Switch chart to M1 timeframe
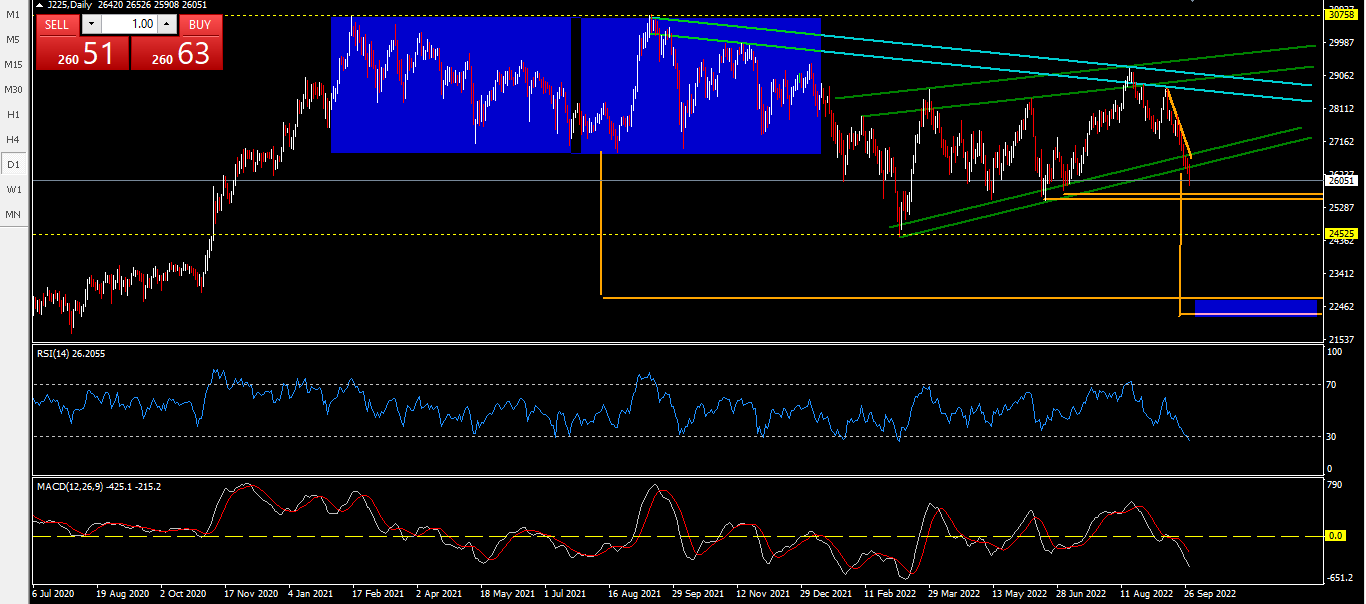Image resolution: width=1366 pixels, height=604 pixels. (13, 15)
